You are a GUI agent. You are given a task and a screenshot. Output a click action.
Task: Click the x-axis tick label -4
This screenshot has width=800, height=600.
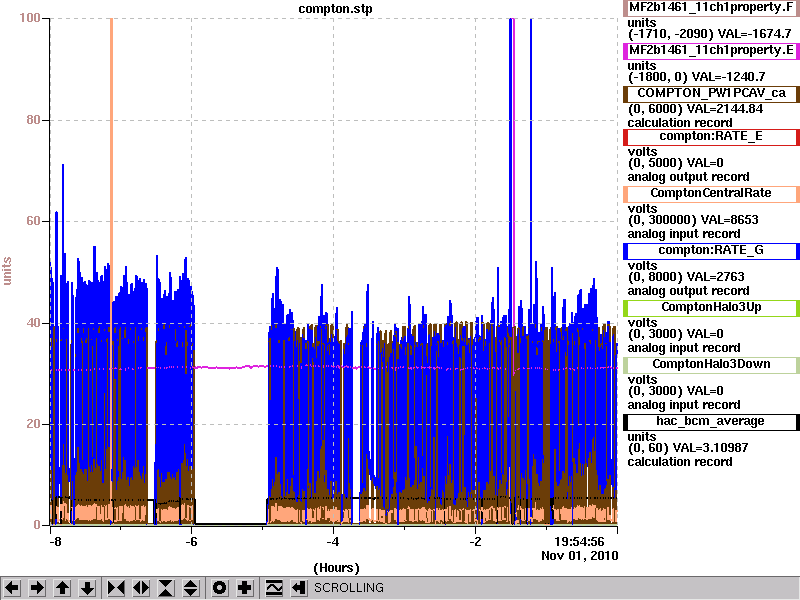333,541
